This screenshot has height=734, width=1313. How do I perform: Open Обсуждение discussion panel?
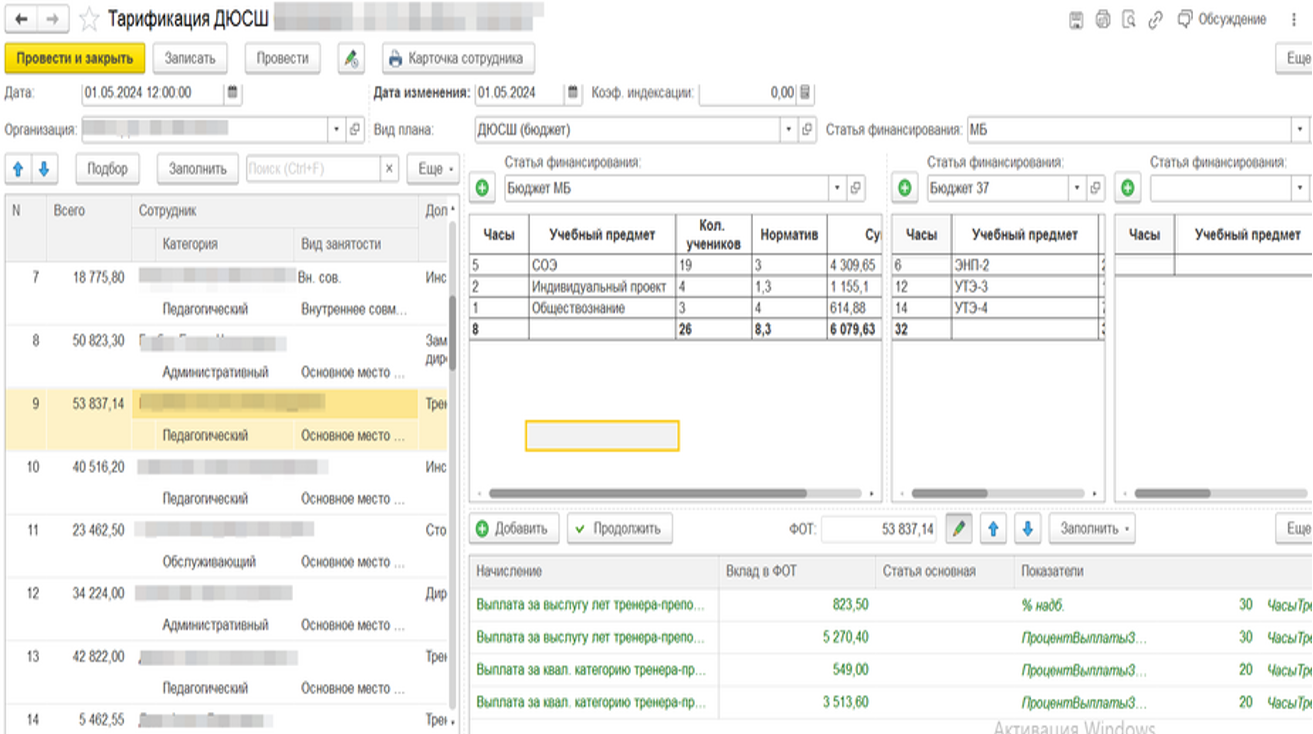tap(1222, 19)
